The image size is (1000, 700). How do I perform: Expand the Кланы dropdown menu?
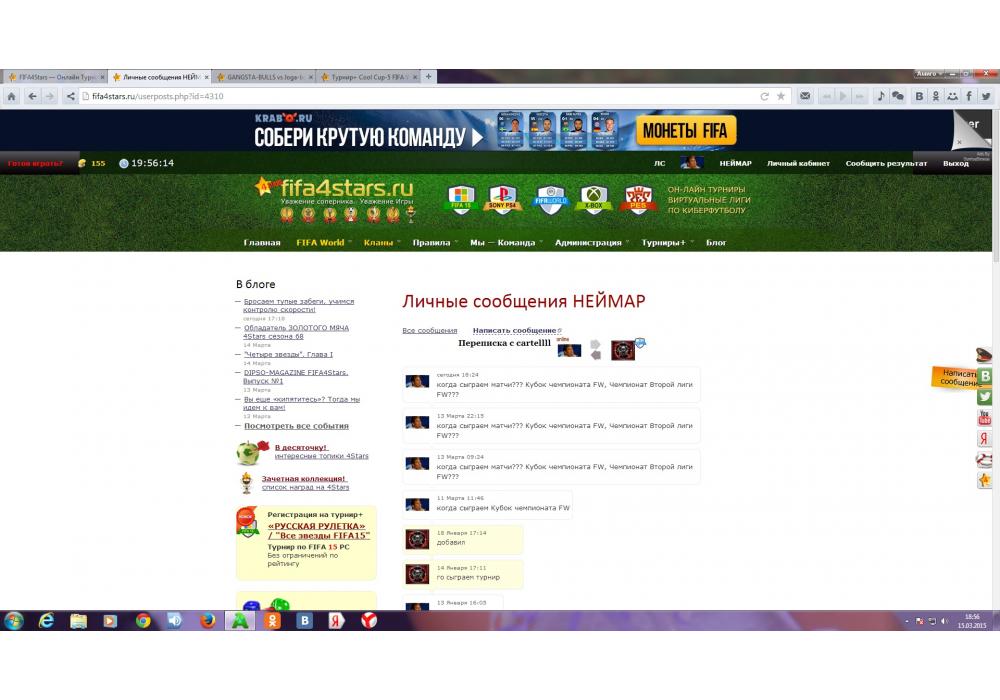click(x=378, y=243)
